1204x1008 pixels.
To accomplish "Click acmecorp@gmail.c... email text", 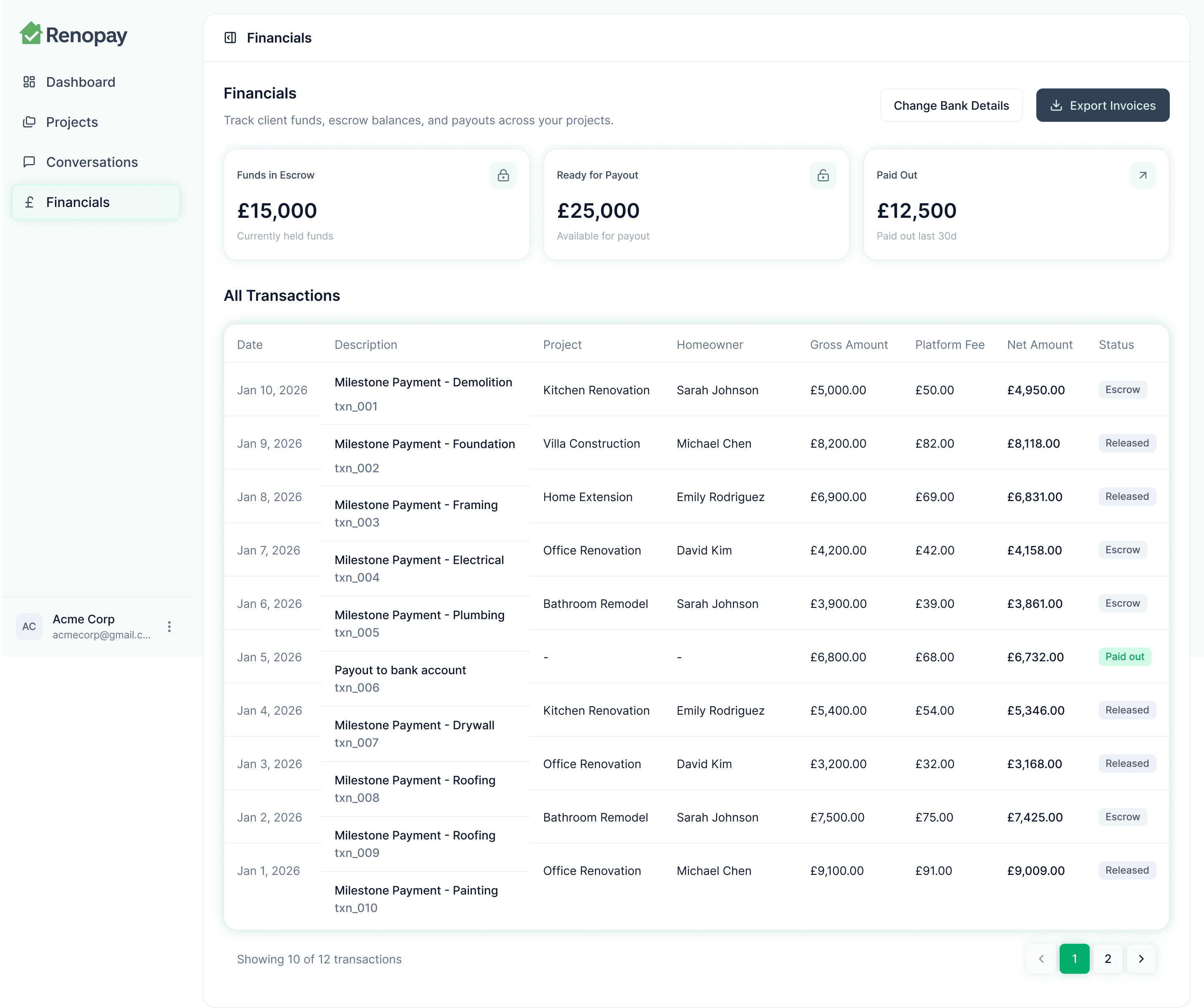I will 101,635.
